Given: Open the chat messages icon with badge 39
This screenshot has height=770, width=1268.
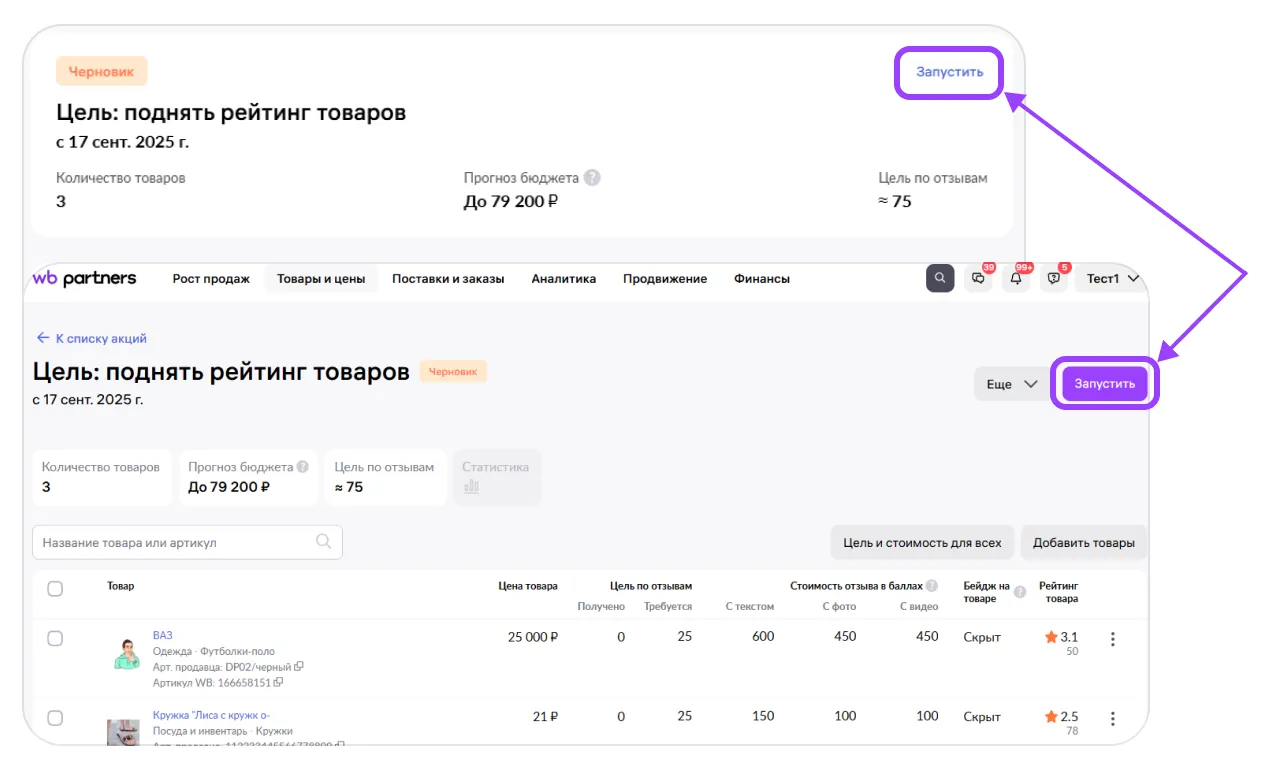Looking at the screenshot, I should click(x=978, y=279).
